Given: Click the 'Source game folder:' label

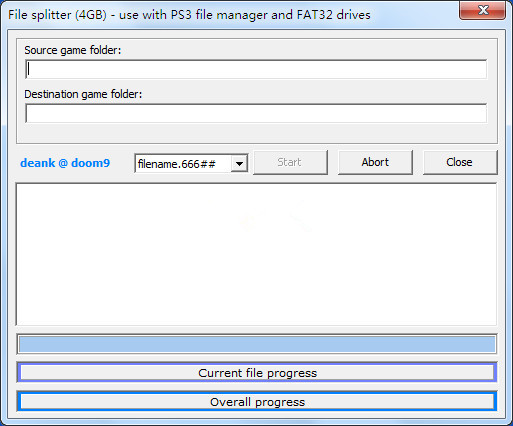Looking at the screenshot, I should (73, 50).
